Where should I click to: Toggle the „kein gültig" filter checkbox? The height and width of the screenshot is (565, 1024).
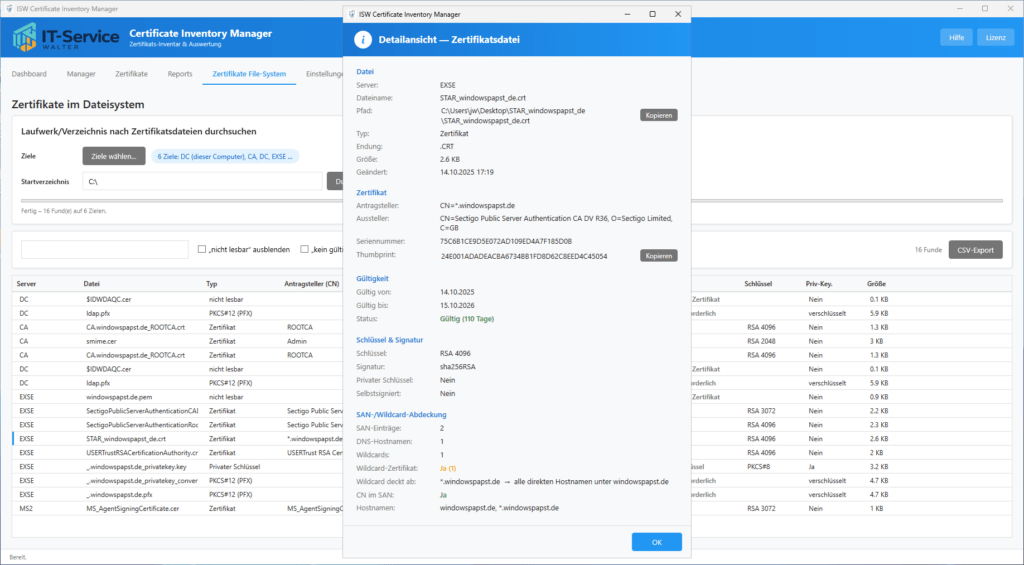pos(304,249)
